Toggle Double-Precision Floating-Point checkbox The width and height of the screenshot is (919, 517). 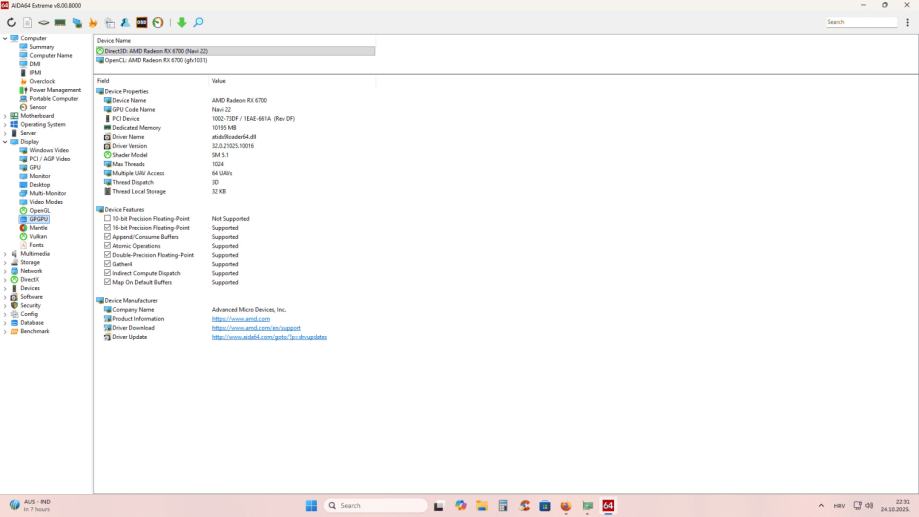point(107,254)
